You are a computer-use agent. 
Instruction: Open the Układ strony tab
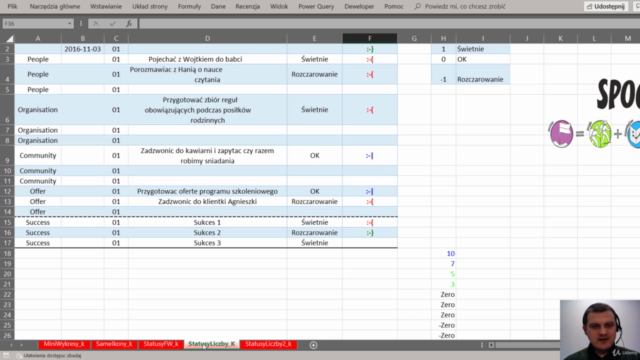click(150, 7)
